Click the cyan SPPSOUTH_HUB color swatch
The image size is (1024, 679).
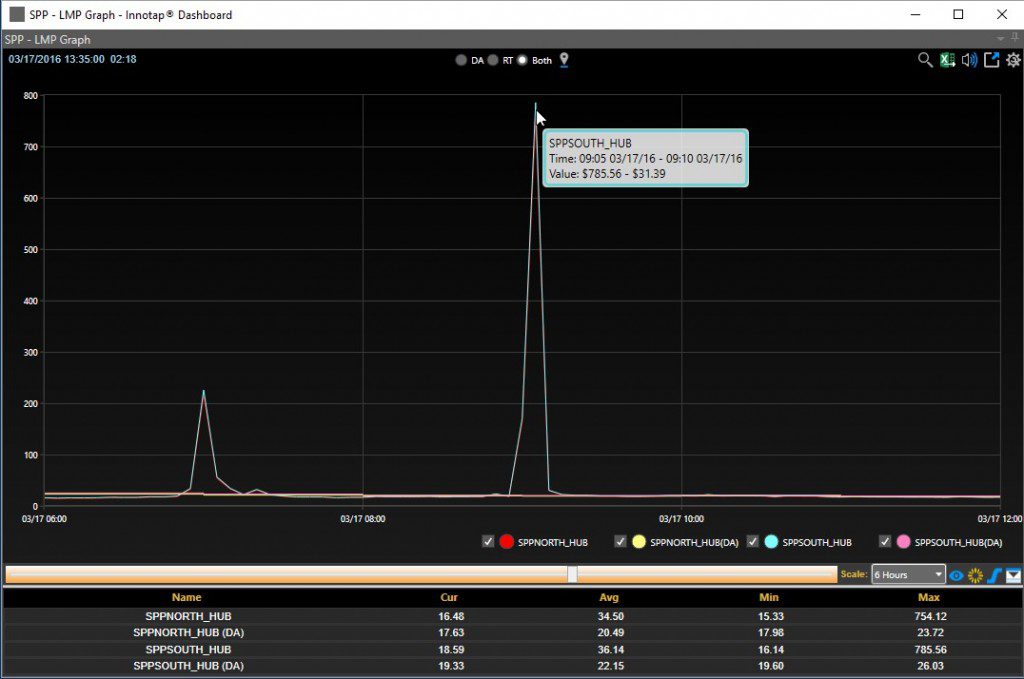coord(771,541)
